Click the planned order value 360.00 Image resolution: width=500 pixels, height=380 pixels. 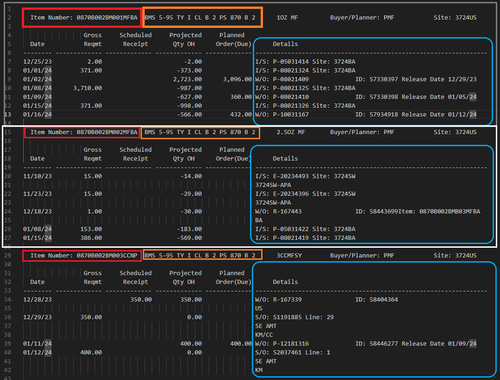(x=241, y=97)
